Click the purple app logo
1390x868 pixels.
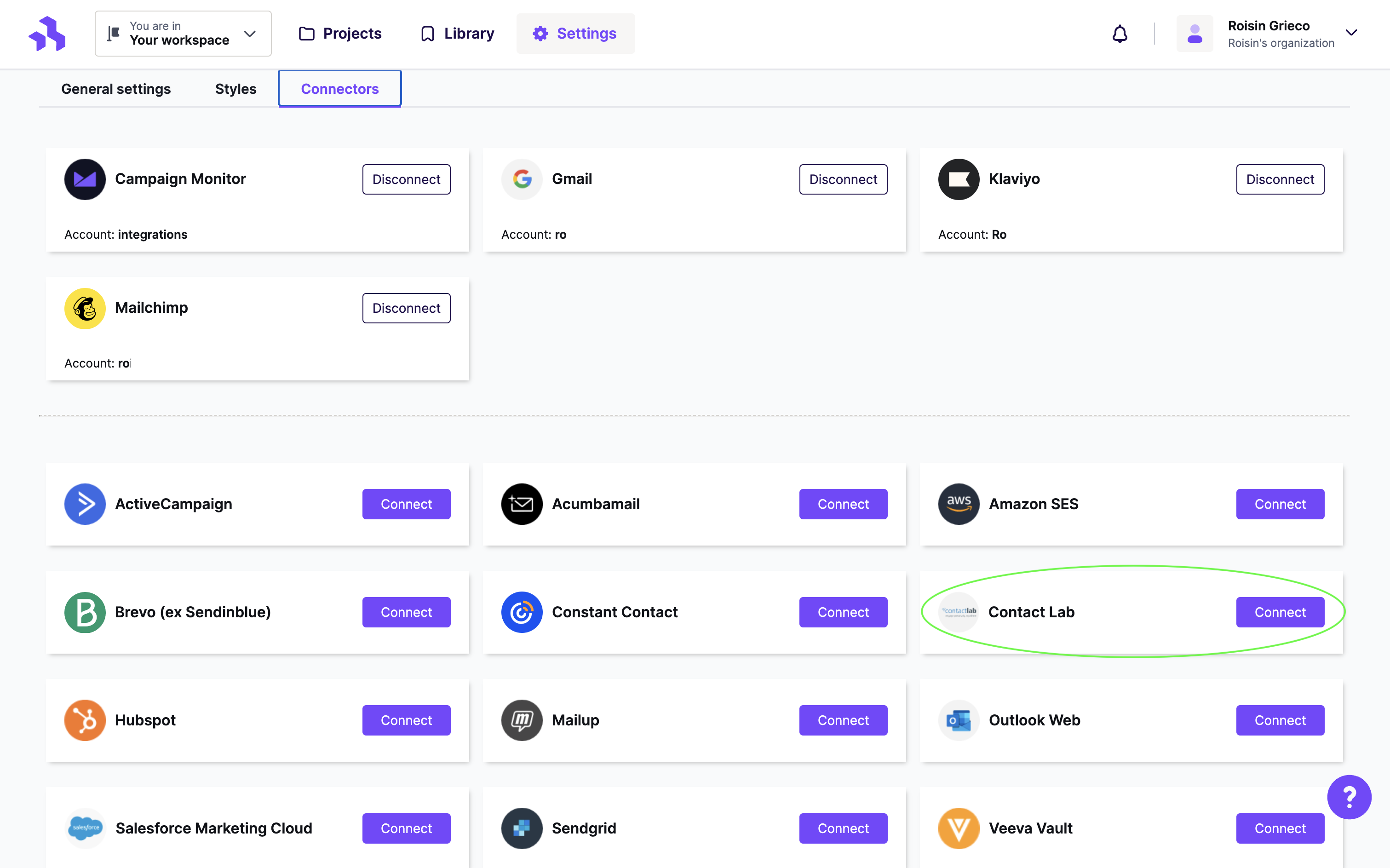coord(47,33)
